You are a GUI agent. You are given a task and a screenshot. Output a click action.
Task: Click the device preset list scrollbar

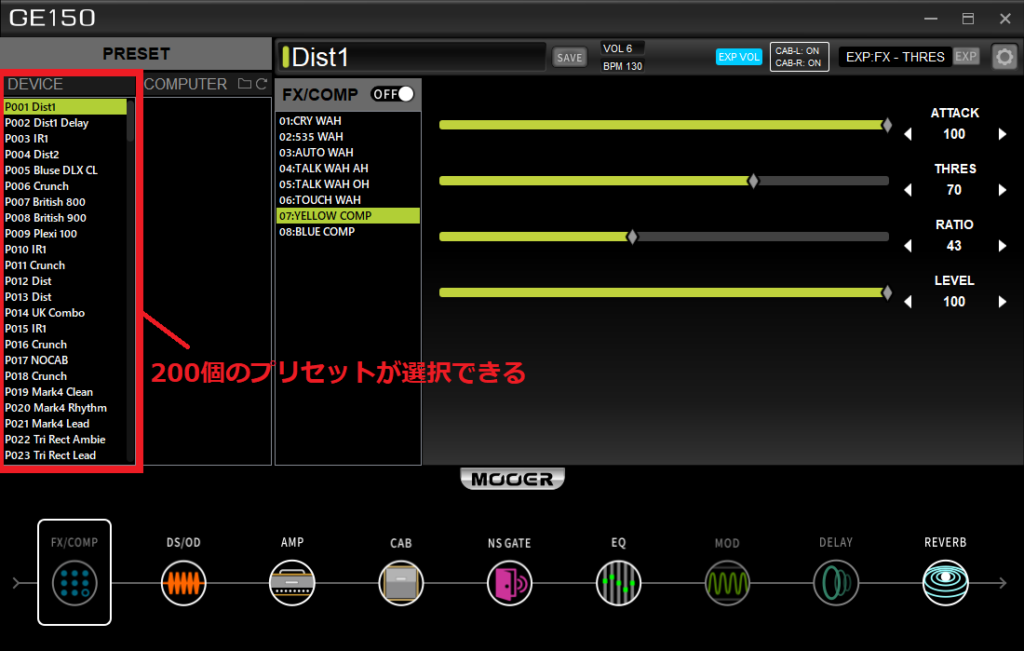131,121
